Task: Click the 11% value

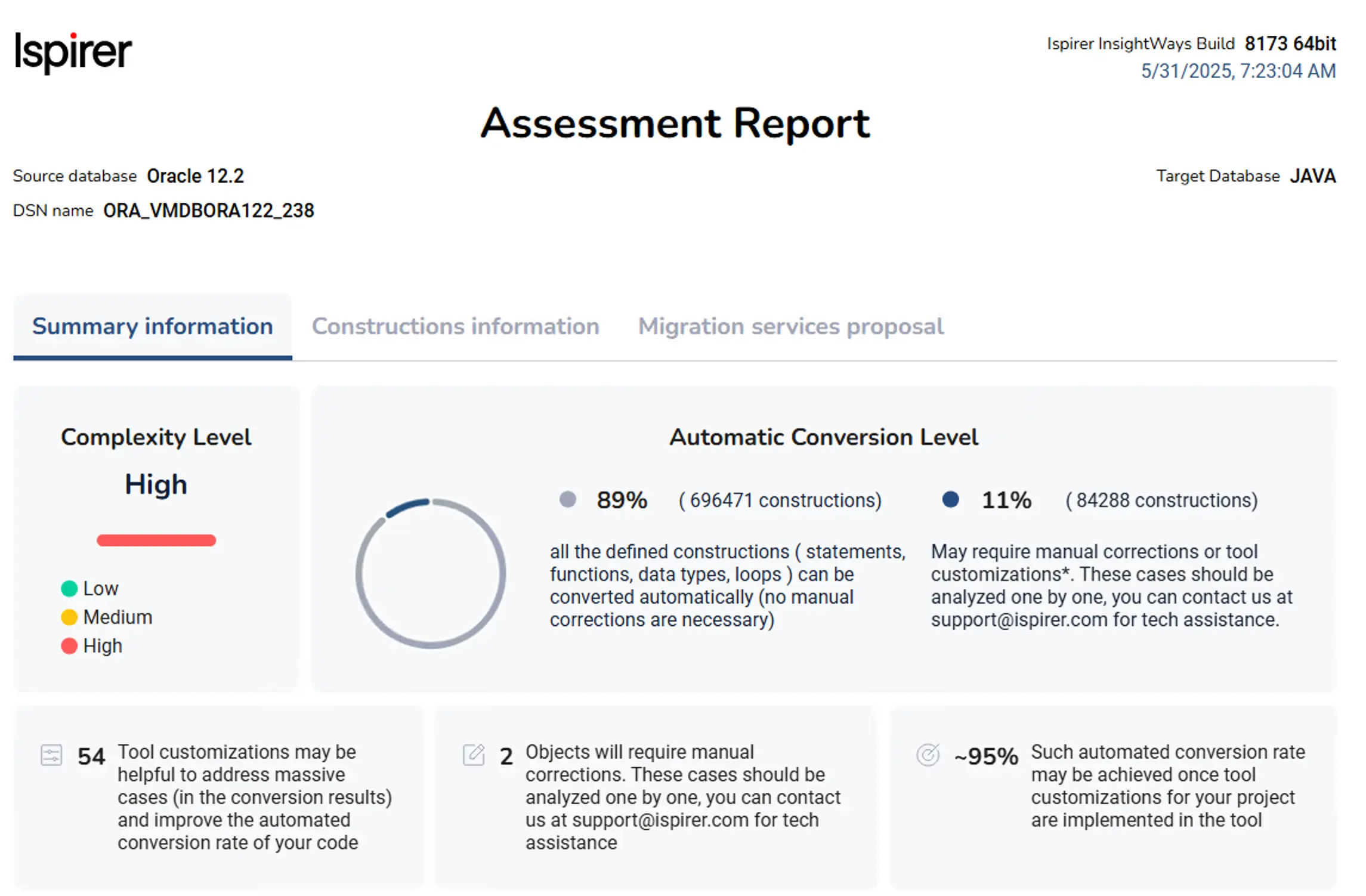Action: coord(1007,500)
